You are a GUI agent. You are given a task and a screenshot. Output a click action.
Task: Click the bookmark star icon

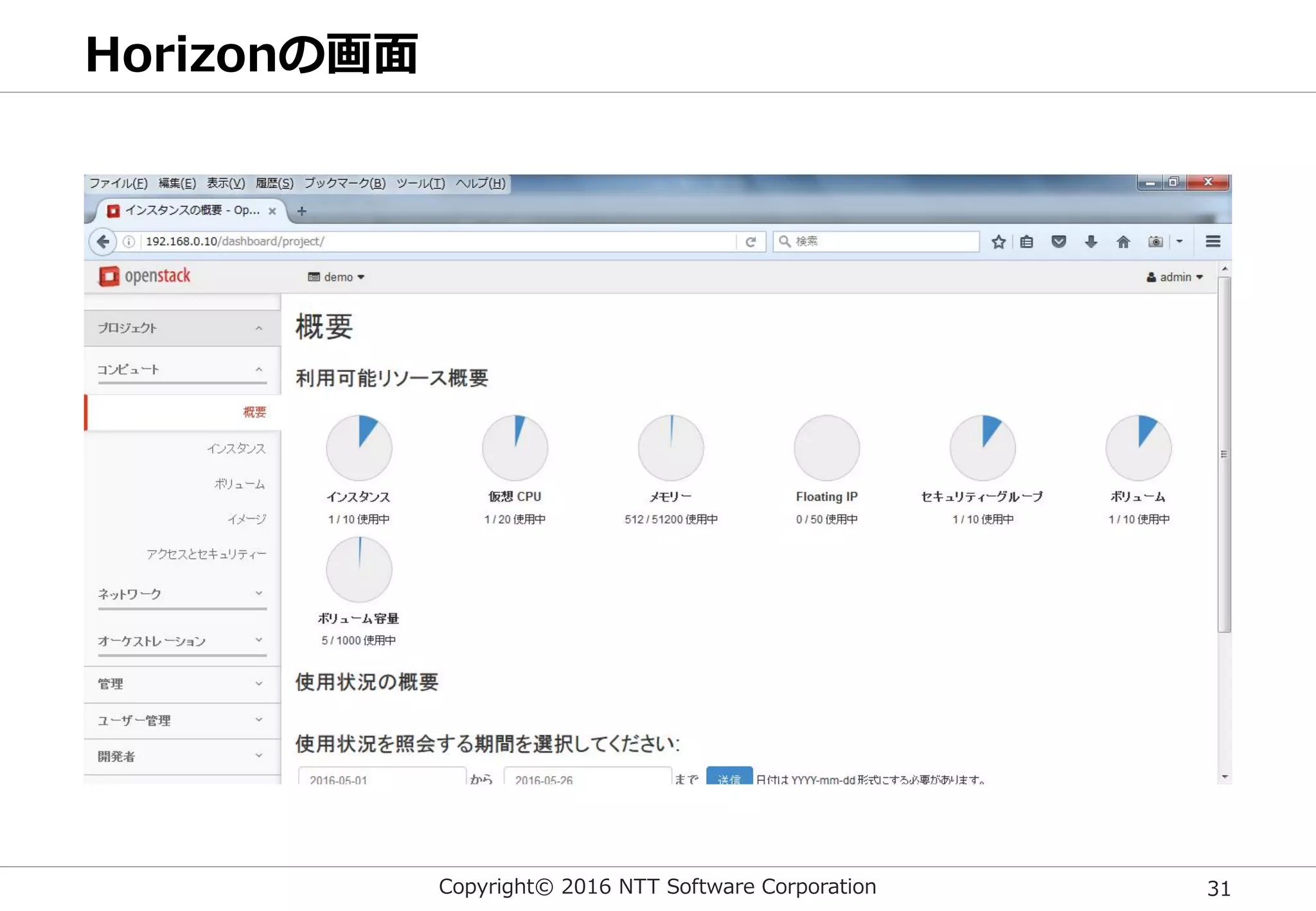[x=998, y=242]
